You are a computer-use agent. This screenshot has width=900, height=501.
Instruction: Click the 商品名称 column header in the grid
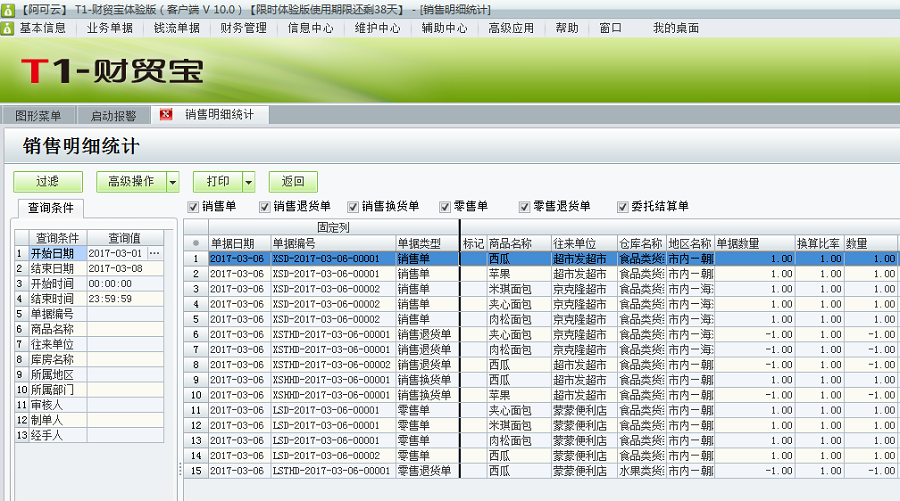pyautogui.click(x=519, y=243)
